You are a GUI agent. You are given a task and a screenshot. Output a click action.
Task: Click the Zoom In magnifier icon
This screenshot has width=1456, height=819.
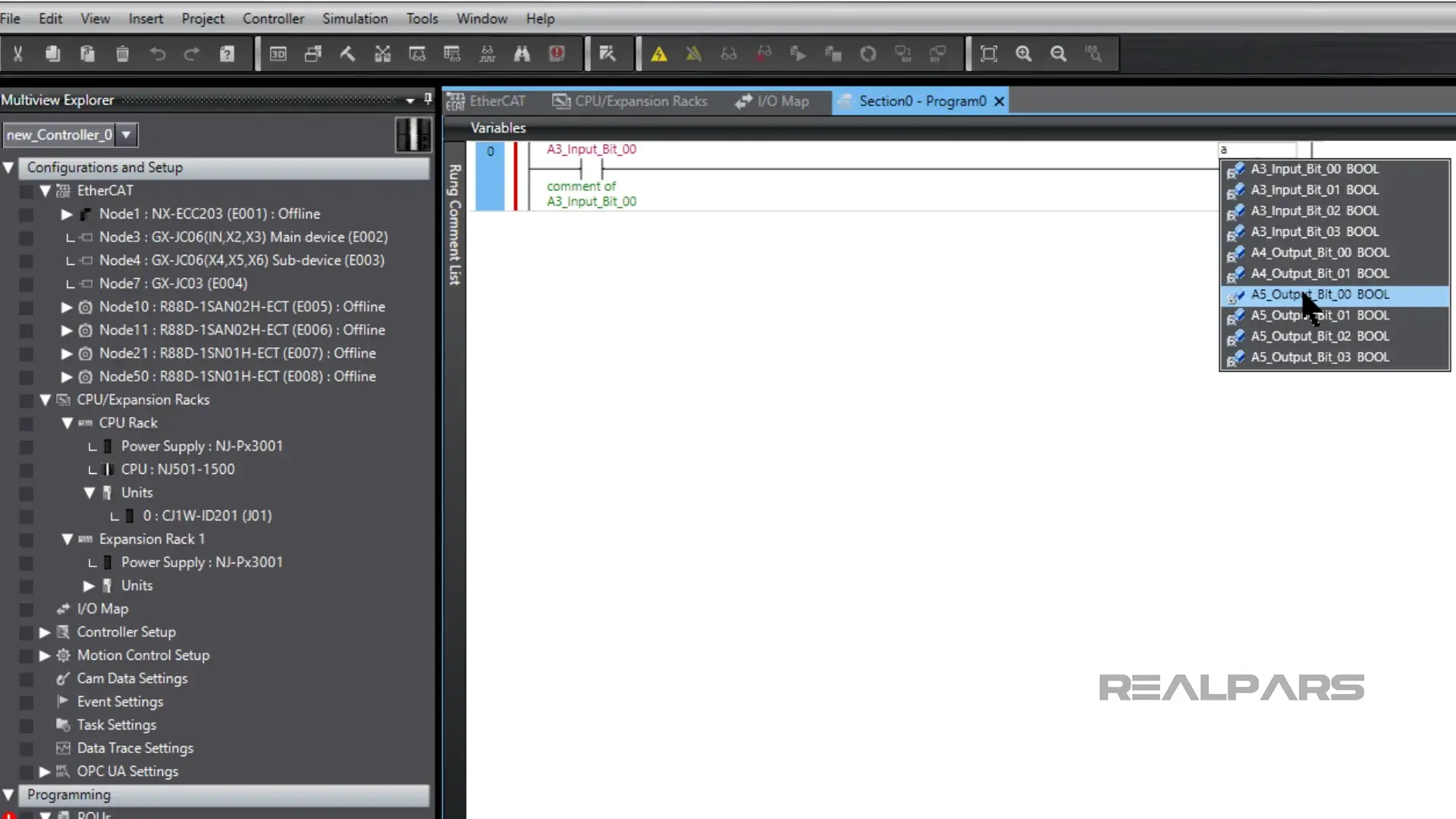pos(1024,54)
